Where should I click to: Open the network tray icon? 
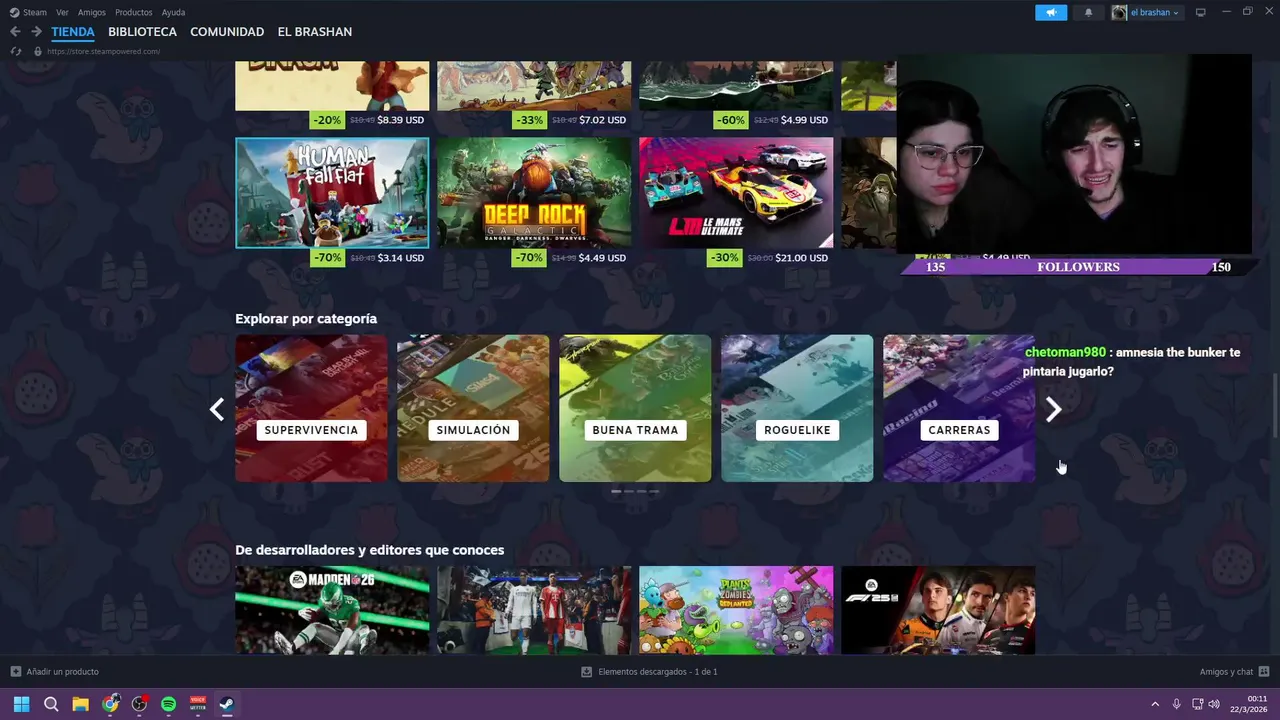tap(1198, 704)
